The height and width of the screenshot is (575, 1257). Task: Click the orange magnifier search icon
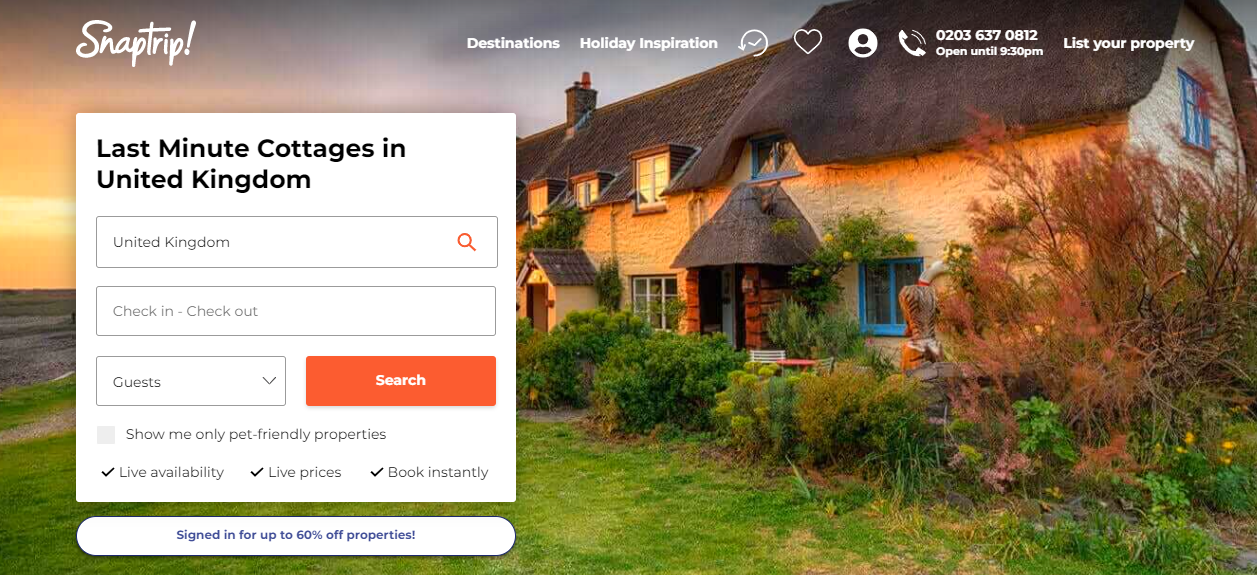[x=467, y=242]
